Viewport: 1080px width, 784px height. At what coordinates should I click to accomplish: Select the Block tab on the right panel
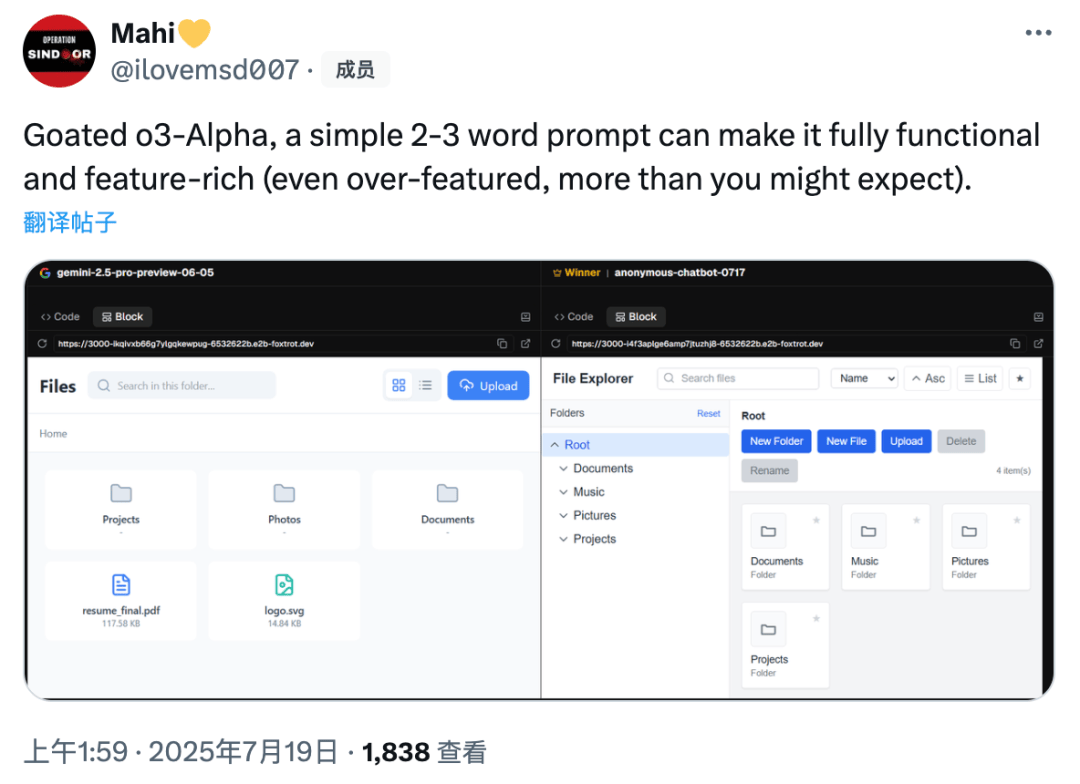point(636,316)
